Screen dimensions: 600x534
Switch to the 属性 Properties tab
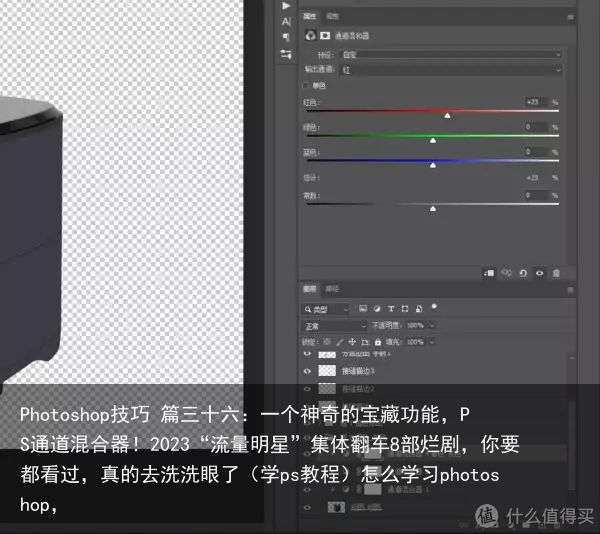pos(309,16)
